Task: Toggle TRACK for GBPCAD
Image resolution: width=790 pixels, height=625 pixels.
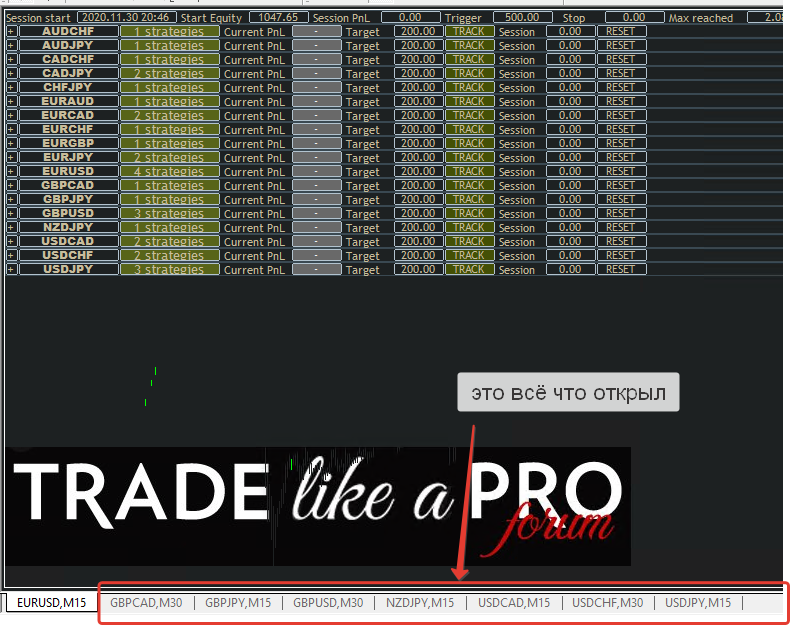Action: click(x=469, y=186)
